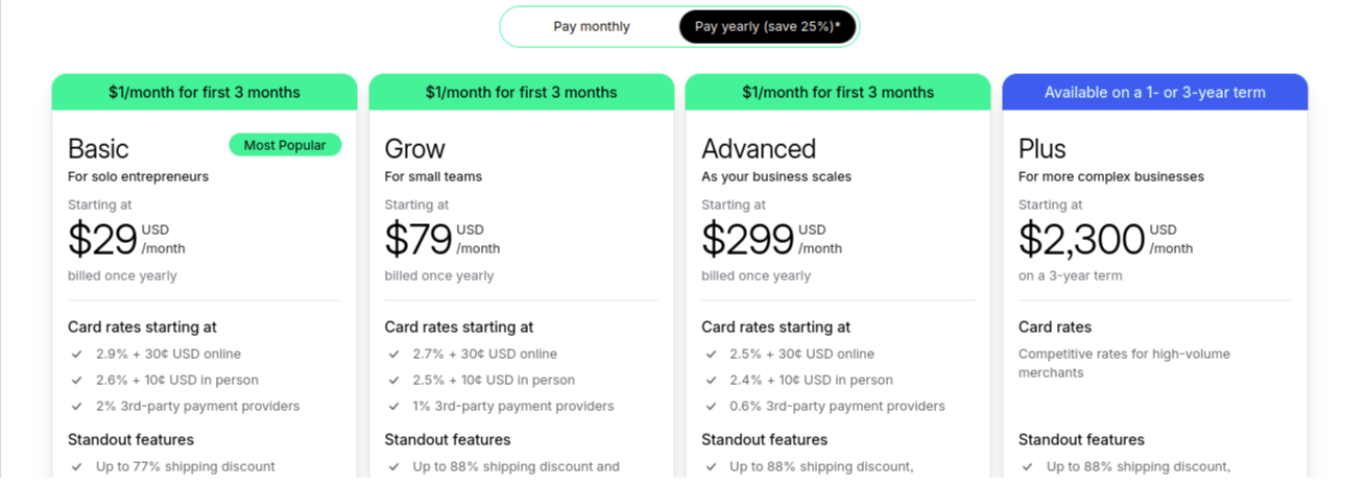The image size is (1366, 485).
Task: Click the $2,300 Plus plan price
Action: point(1081,240)
